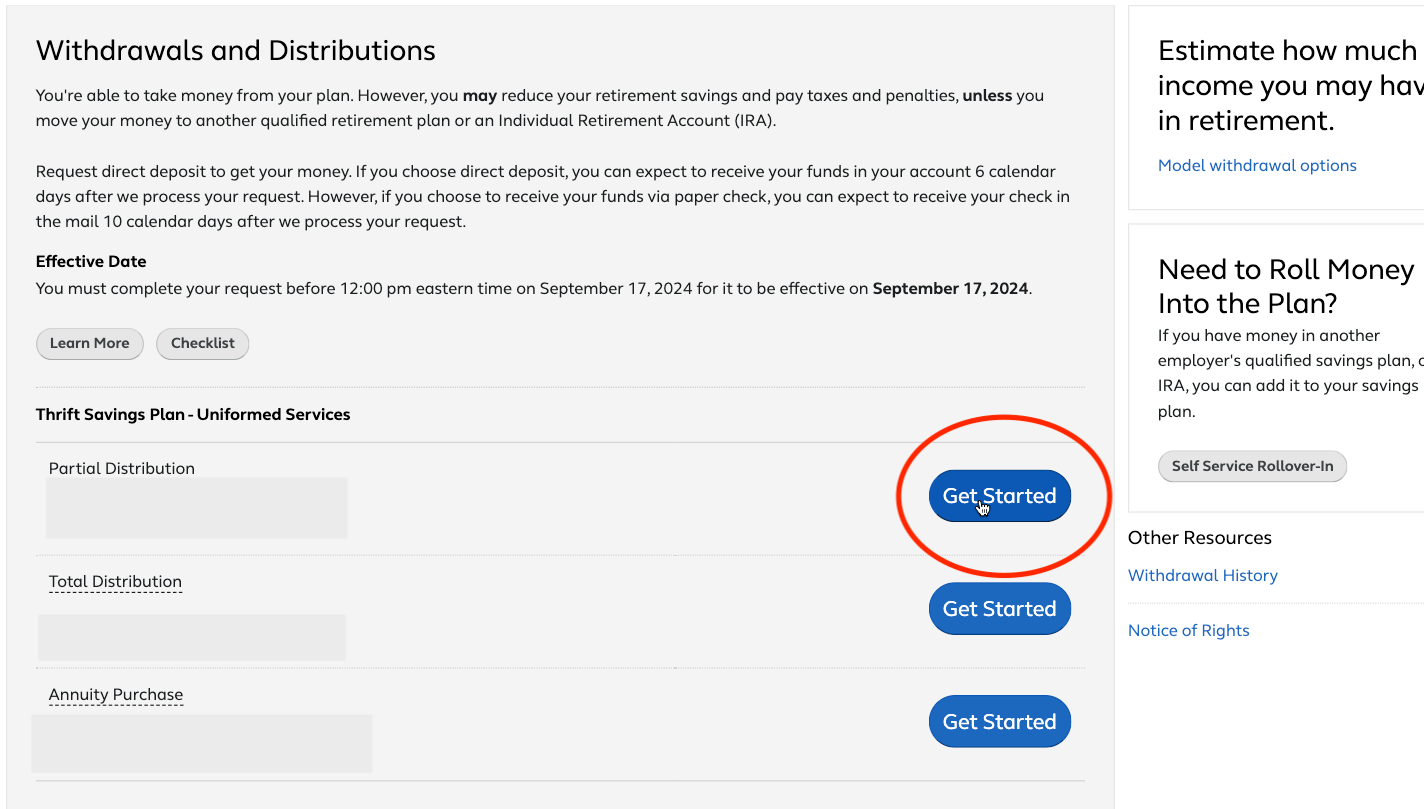Click the Estimate retirement income heading
Viewport: 1424px width, 809px height.
1291,86
